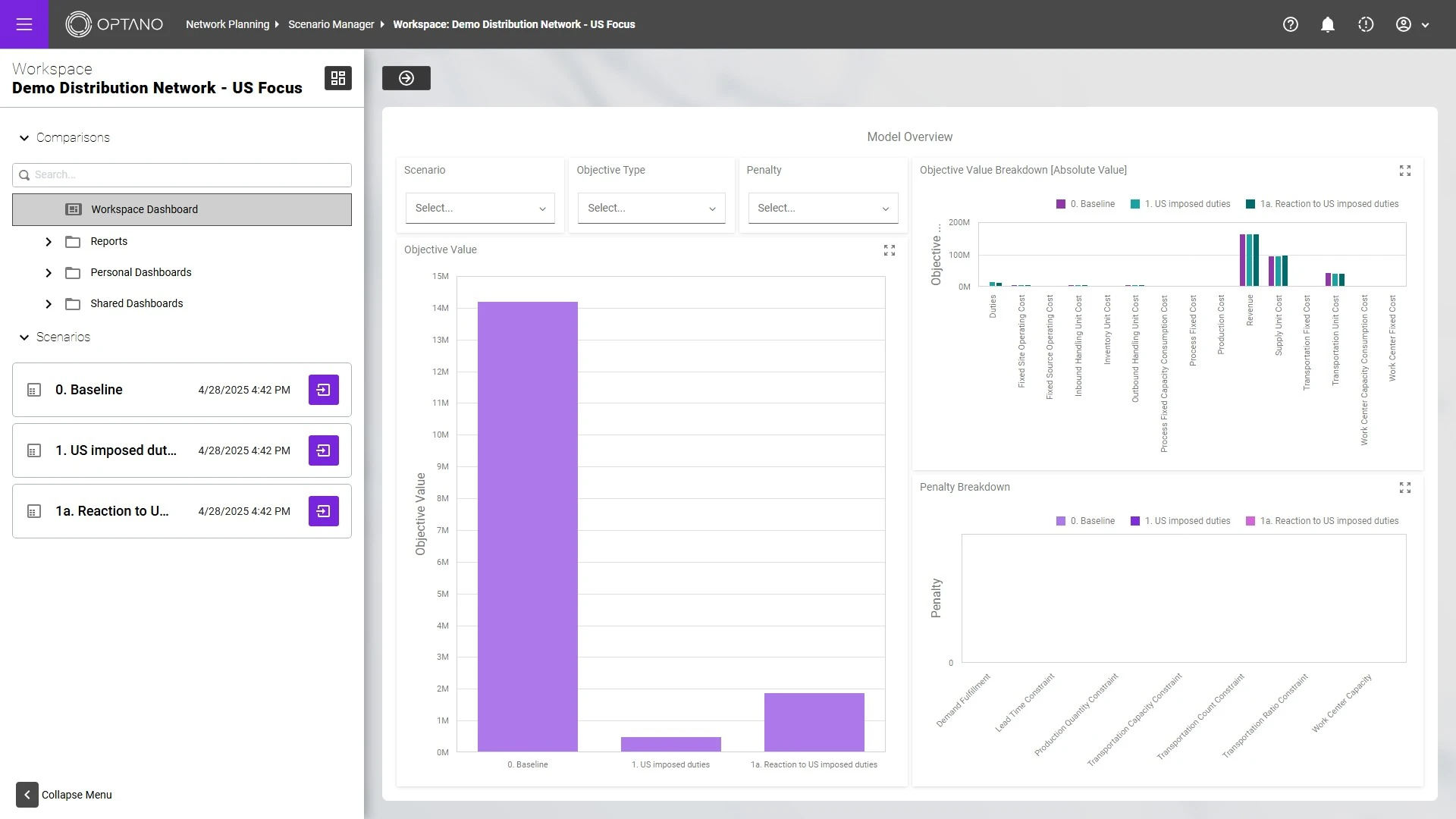The image size is (1456, 819).
Task: Open the 0. Baseline scenario via its enter icon
Action: pos(324,390)
